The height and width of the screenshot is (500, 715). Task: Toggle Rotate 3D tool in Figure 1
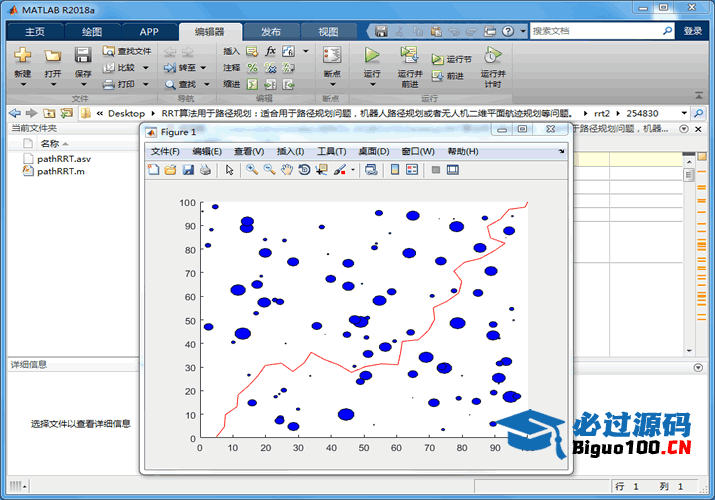click(304, 170)
